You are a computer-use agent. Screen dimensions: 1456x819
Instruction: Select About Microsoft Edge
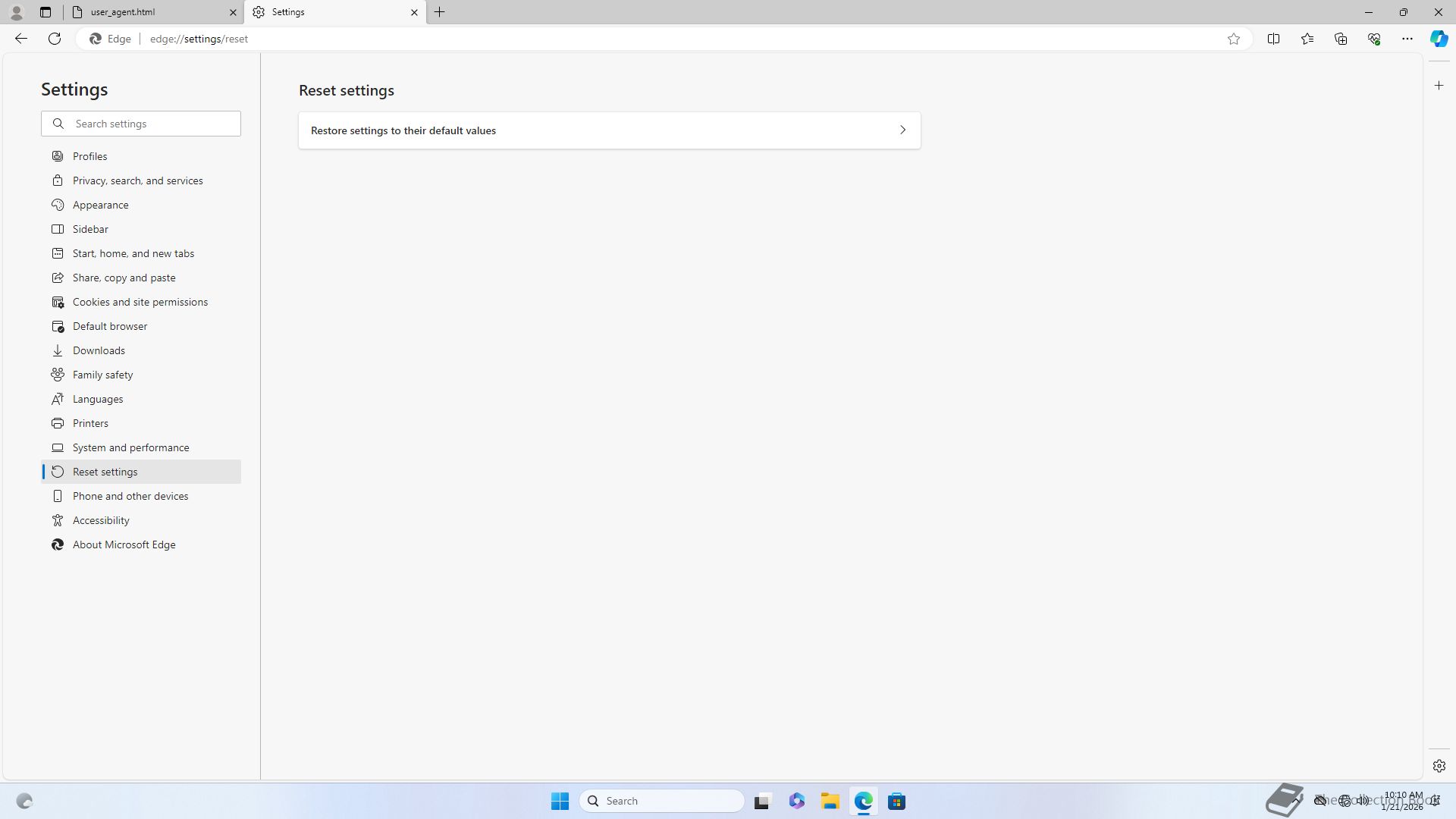click(124, 544)
